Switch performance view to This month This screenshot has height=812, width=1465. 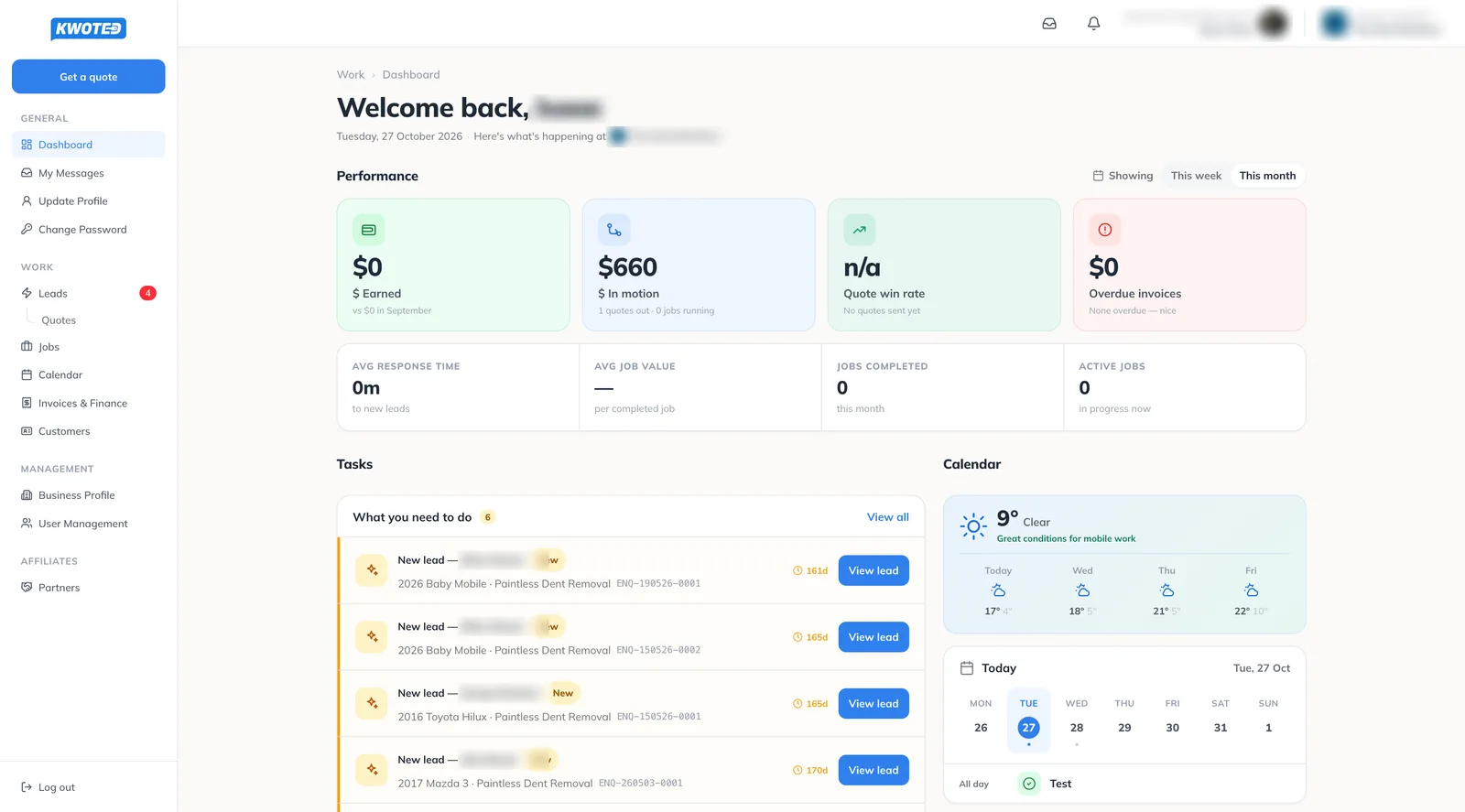click(1267, 176)
